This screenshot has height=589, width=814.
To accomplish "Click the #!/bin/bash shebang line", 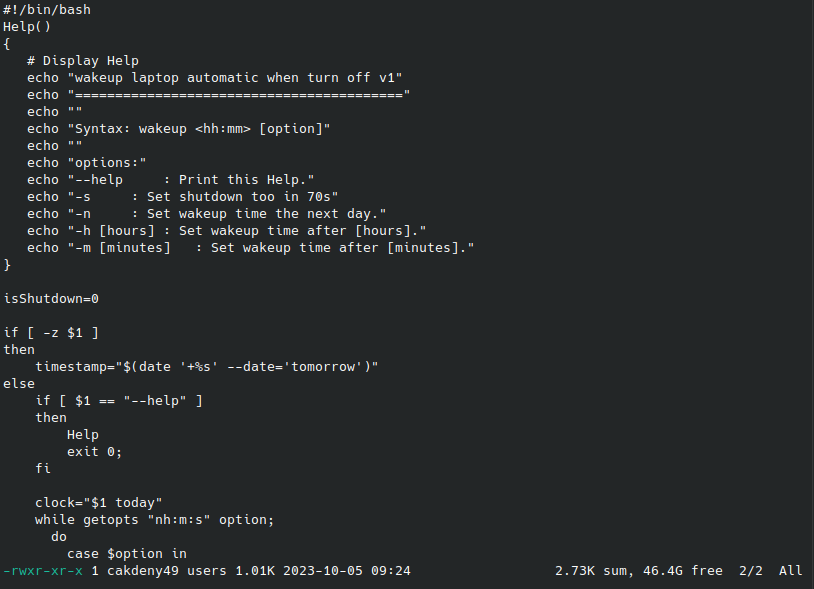I will tap(47, 9).
